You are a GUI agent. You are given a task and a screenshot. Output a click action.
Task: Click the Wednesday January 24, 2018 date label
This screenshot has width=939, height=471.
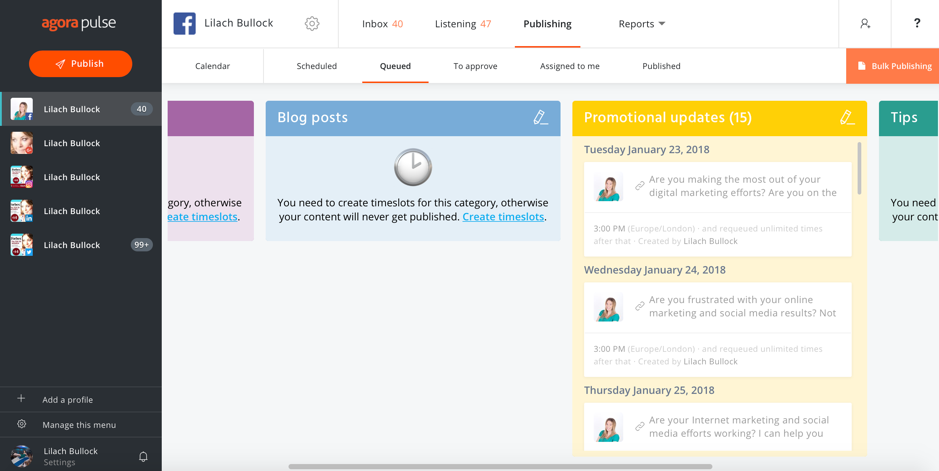pyautogui.click(x=655, y=270)
